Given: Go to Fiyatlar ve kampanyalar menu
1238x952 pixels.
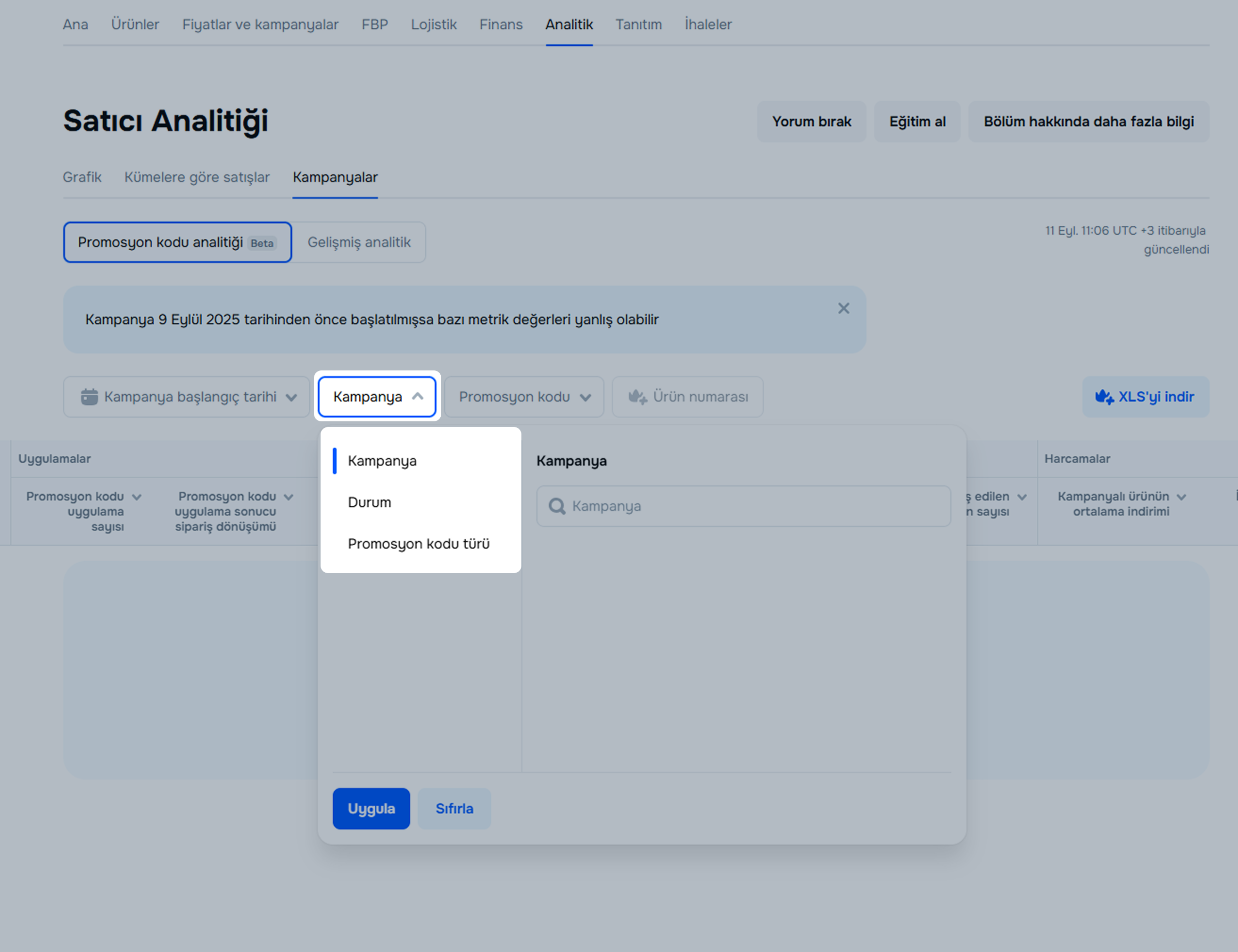Looking at the screenshot, I should coord(260,25).
